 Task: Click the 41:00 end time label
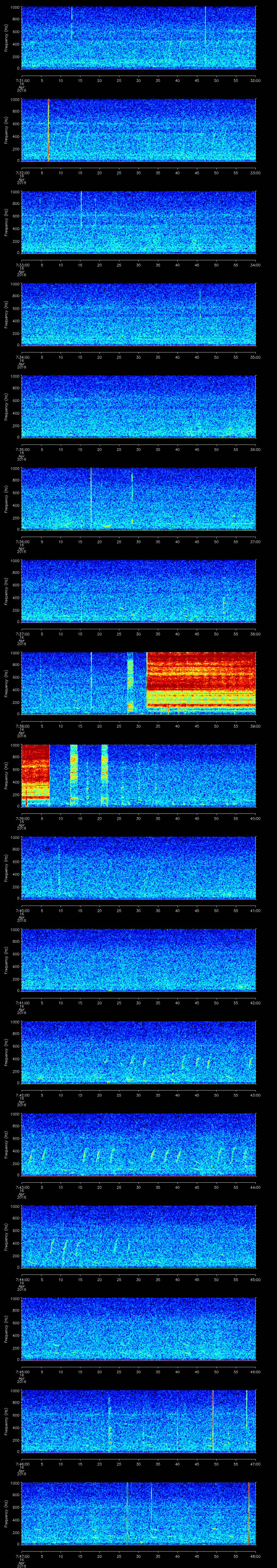point(255,910)
